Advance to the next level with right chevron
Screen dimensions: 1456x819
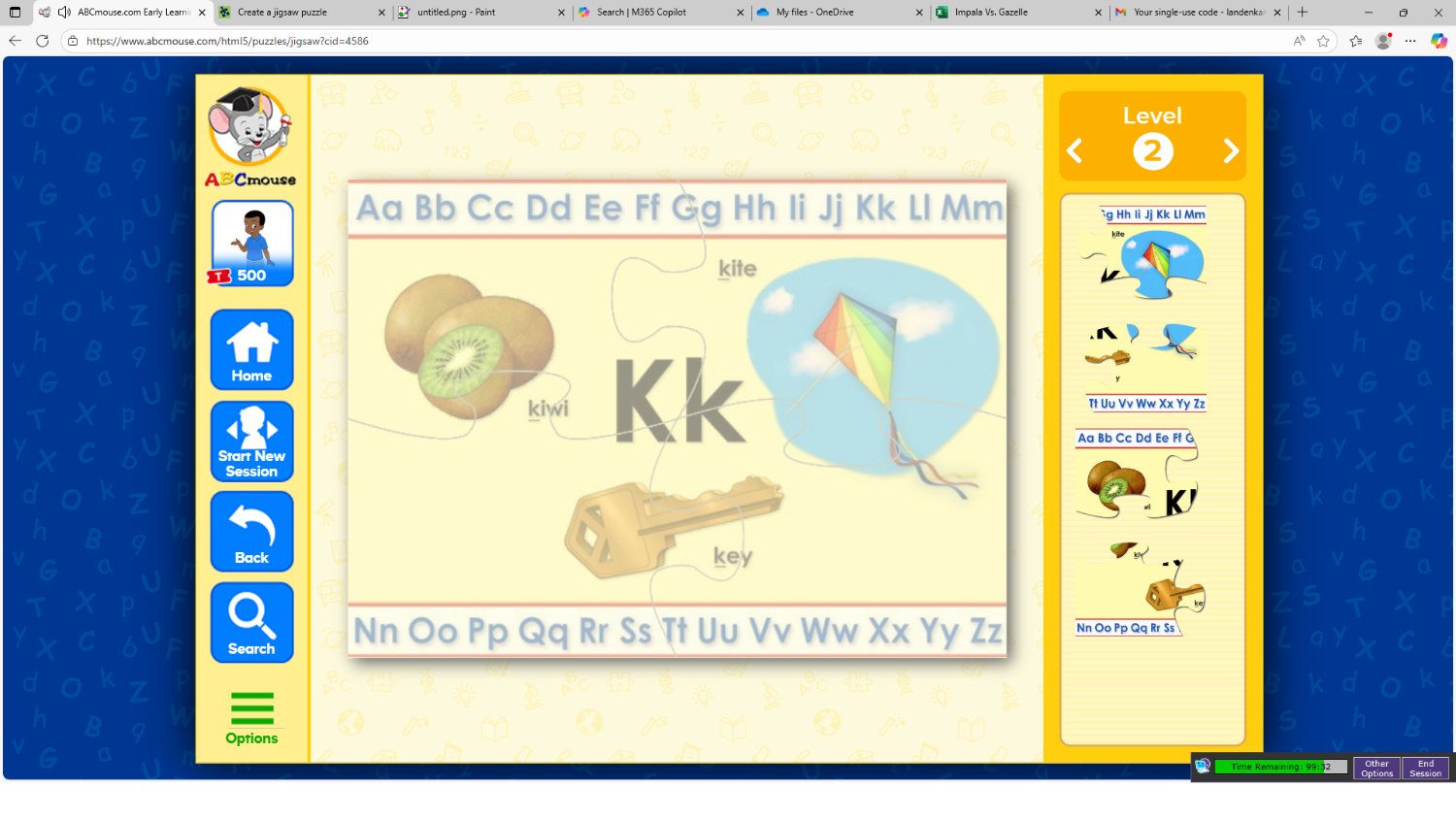point(1230,150)
